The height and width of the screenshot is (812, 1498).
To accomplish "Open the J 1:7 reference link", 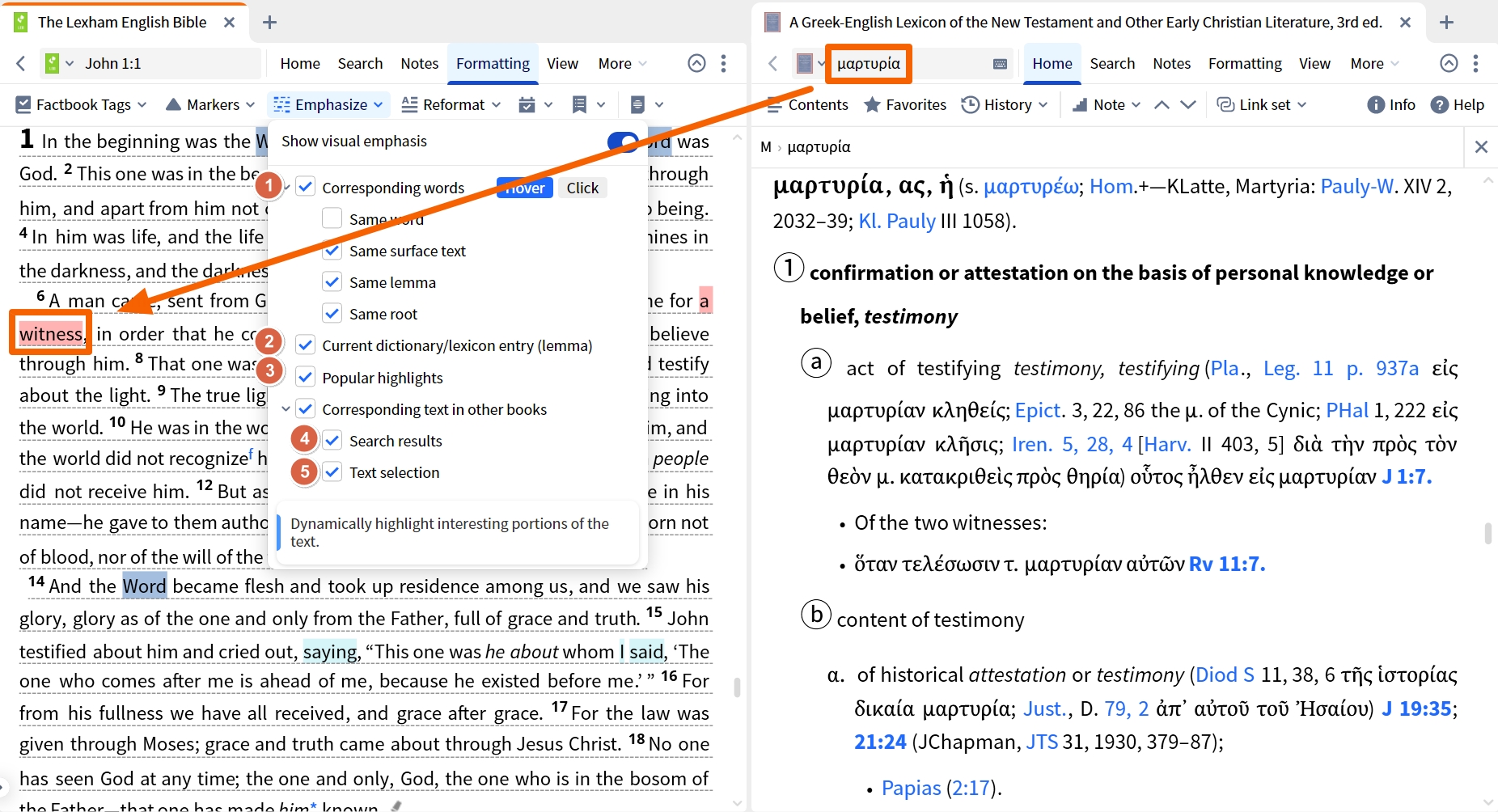I will pos(1407,476).
